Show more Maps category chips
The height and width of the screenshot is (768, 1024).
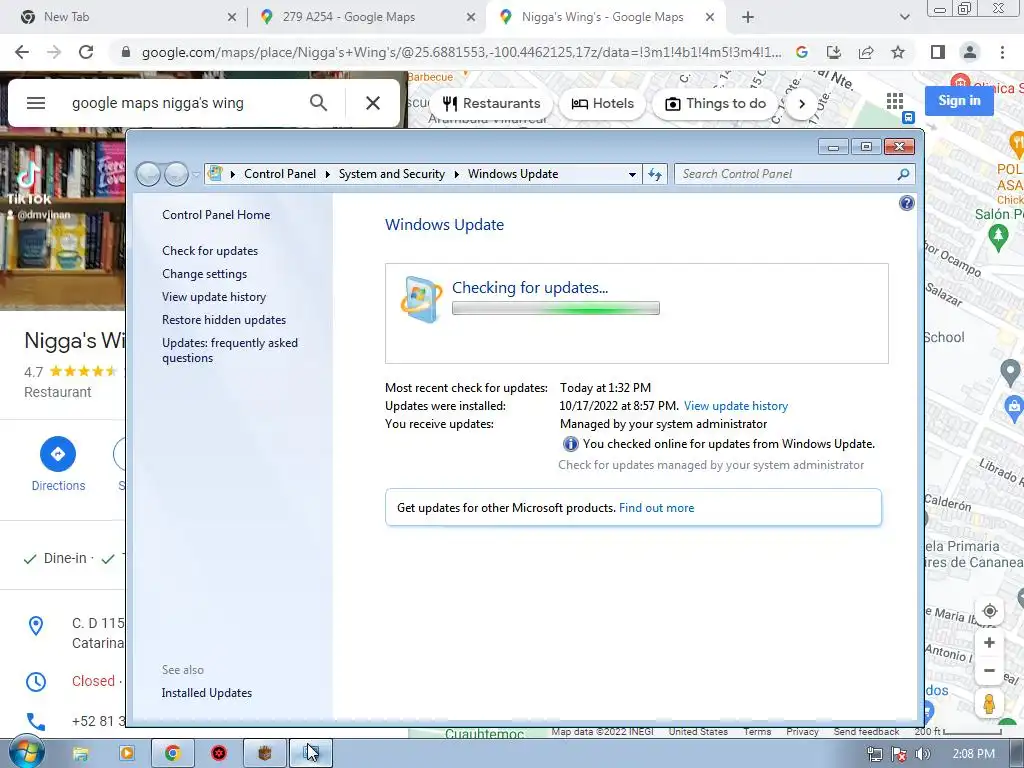802,103
